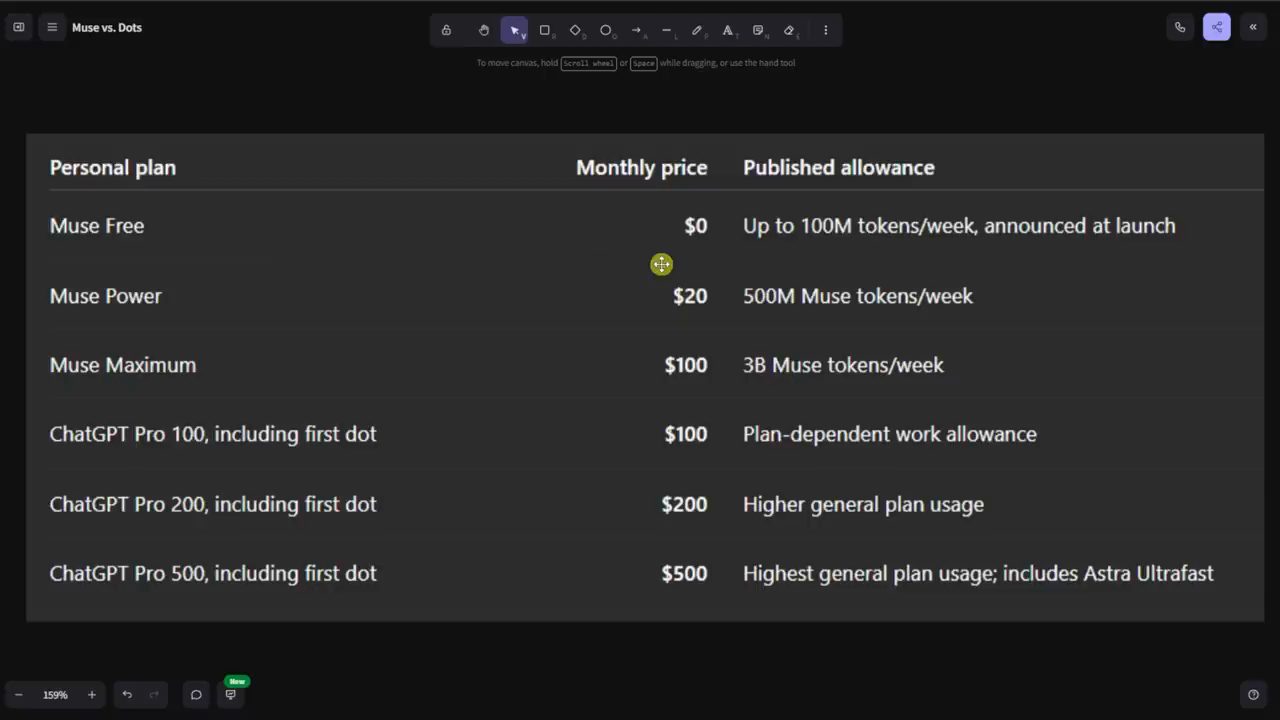Click 'ChatGPT Pro 500, including first dot'
Screen dimensions: 1280x720
(213, 573)
